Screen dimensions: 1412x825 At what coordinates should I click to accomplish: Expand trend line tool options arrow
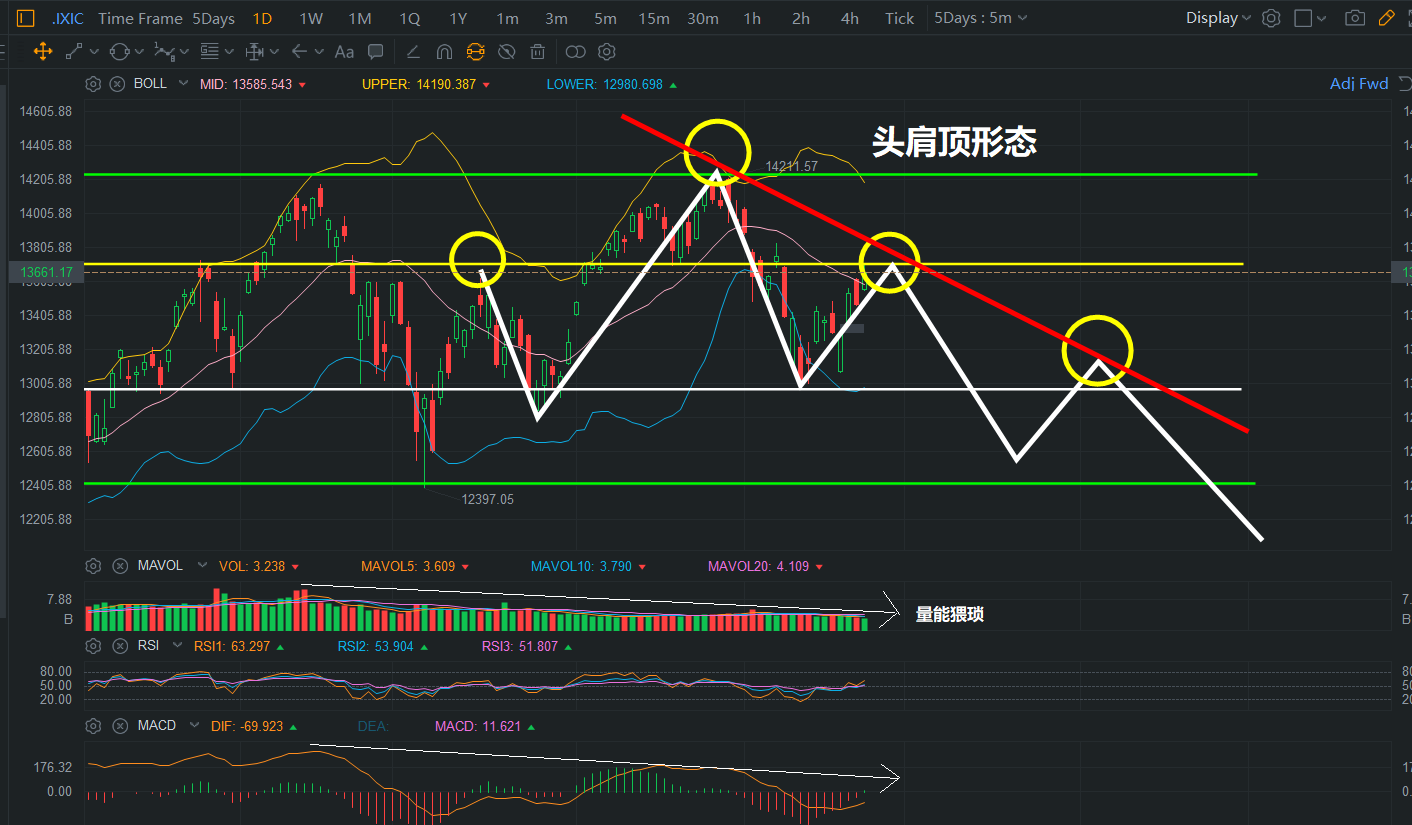94,52
